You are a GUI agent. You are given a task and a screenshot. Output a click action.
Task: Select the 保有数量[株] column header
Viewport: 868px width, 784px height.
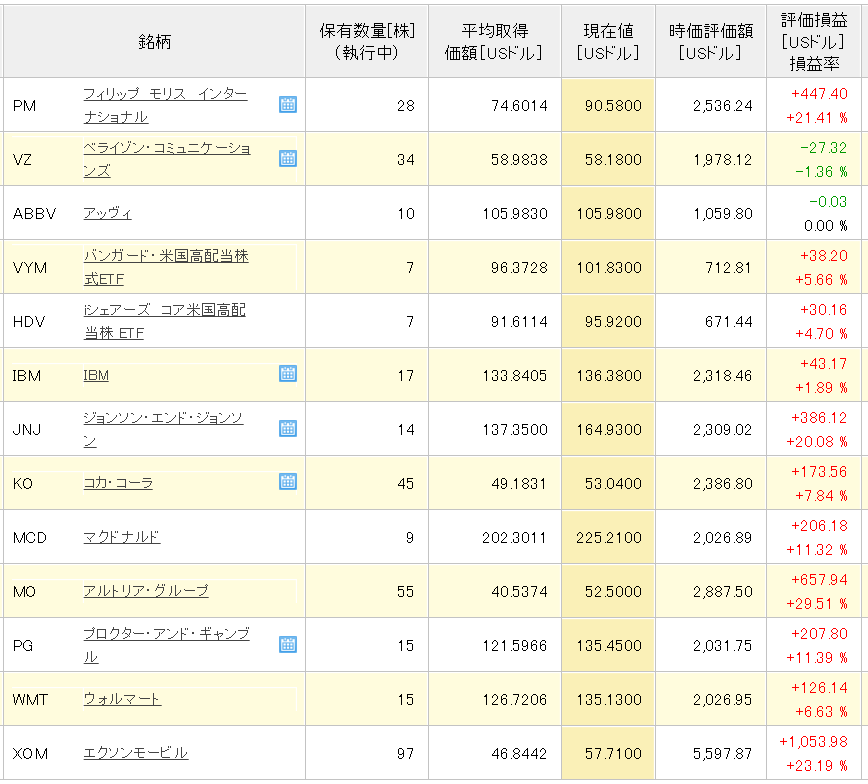click(x=367, y=42)
